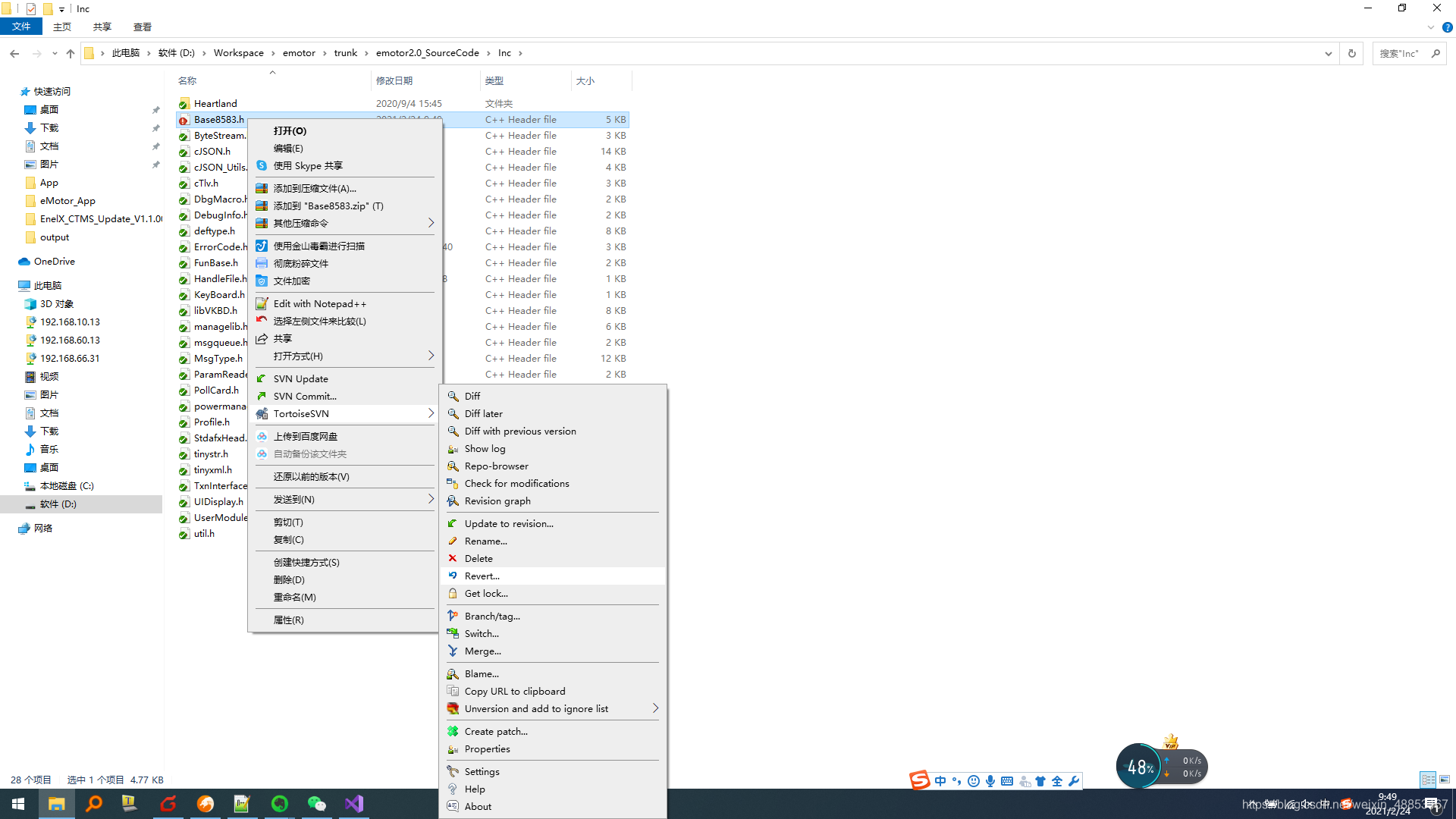
Task: Select 软件 (D:) in navigation tree
Action: [58, 504]
